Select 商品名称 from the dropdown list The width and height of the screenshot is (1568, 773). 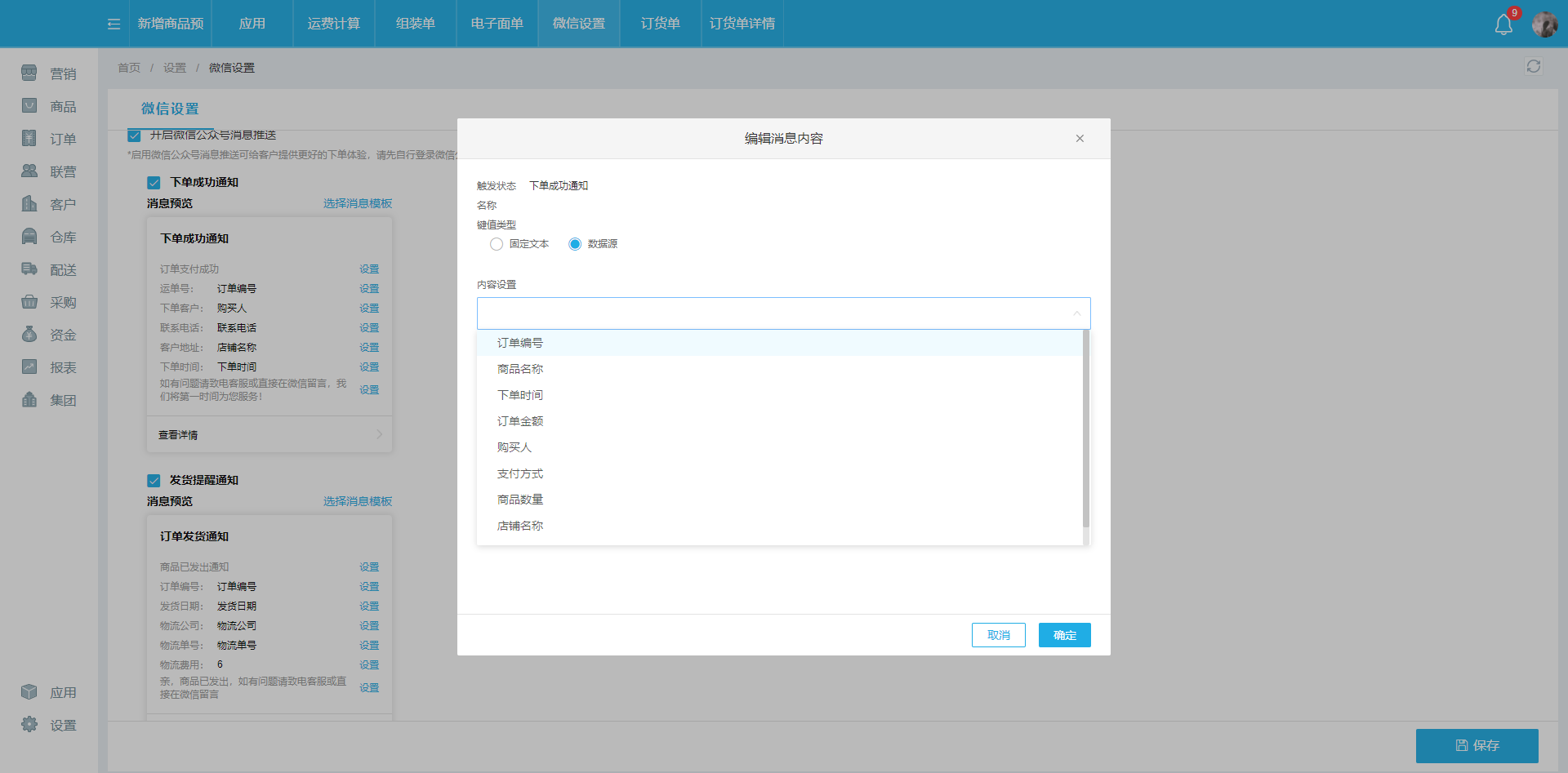point(520,368)
